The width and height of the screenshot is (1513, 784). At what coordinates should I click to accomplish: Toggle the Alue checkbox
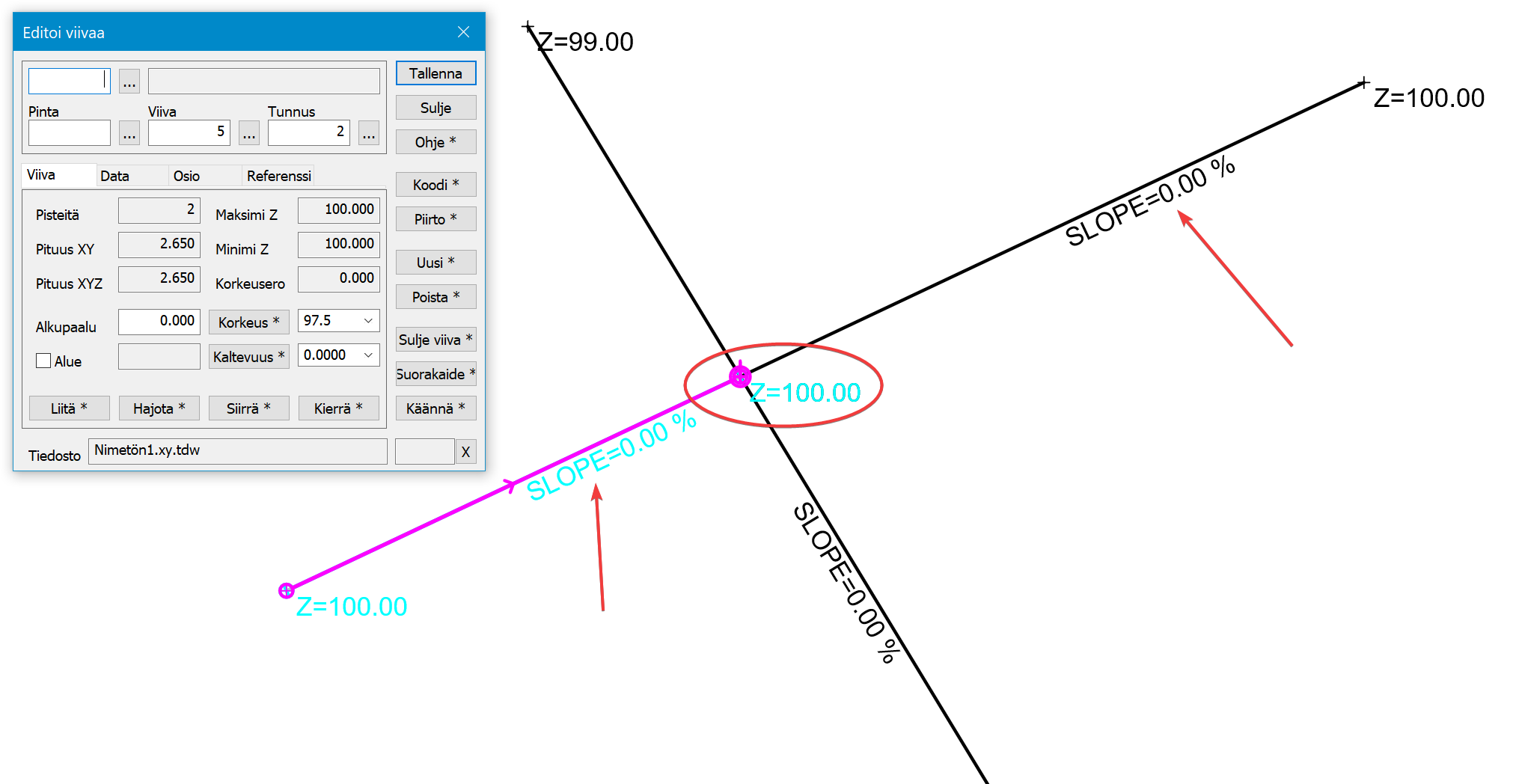pyautogui.click(x=44, y=361)
